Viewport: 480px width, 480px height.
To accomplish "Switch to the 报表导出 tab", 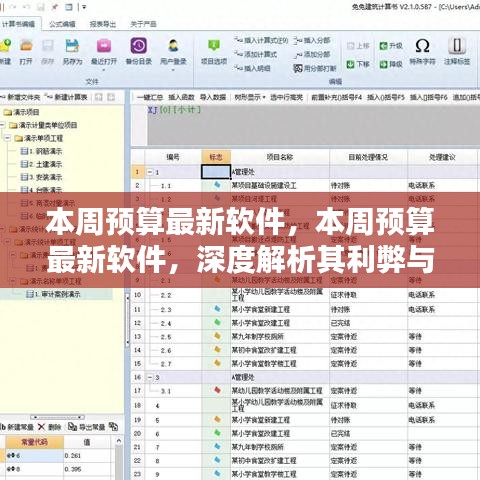I will (x=103, y=24).
